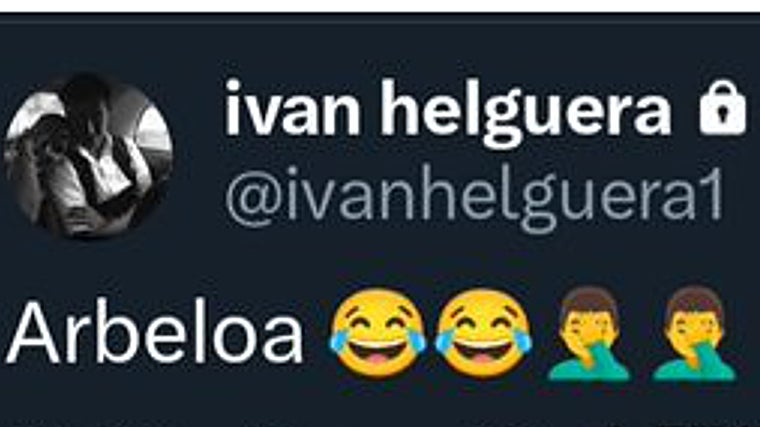
Task: Click the word Arbeloa in the tweet
Action: click(155, 333)
